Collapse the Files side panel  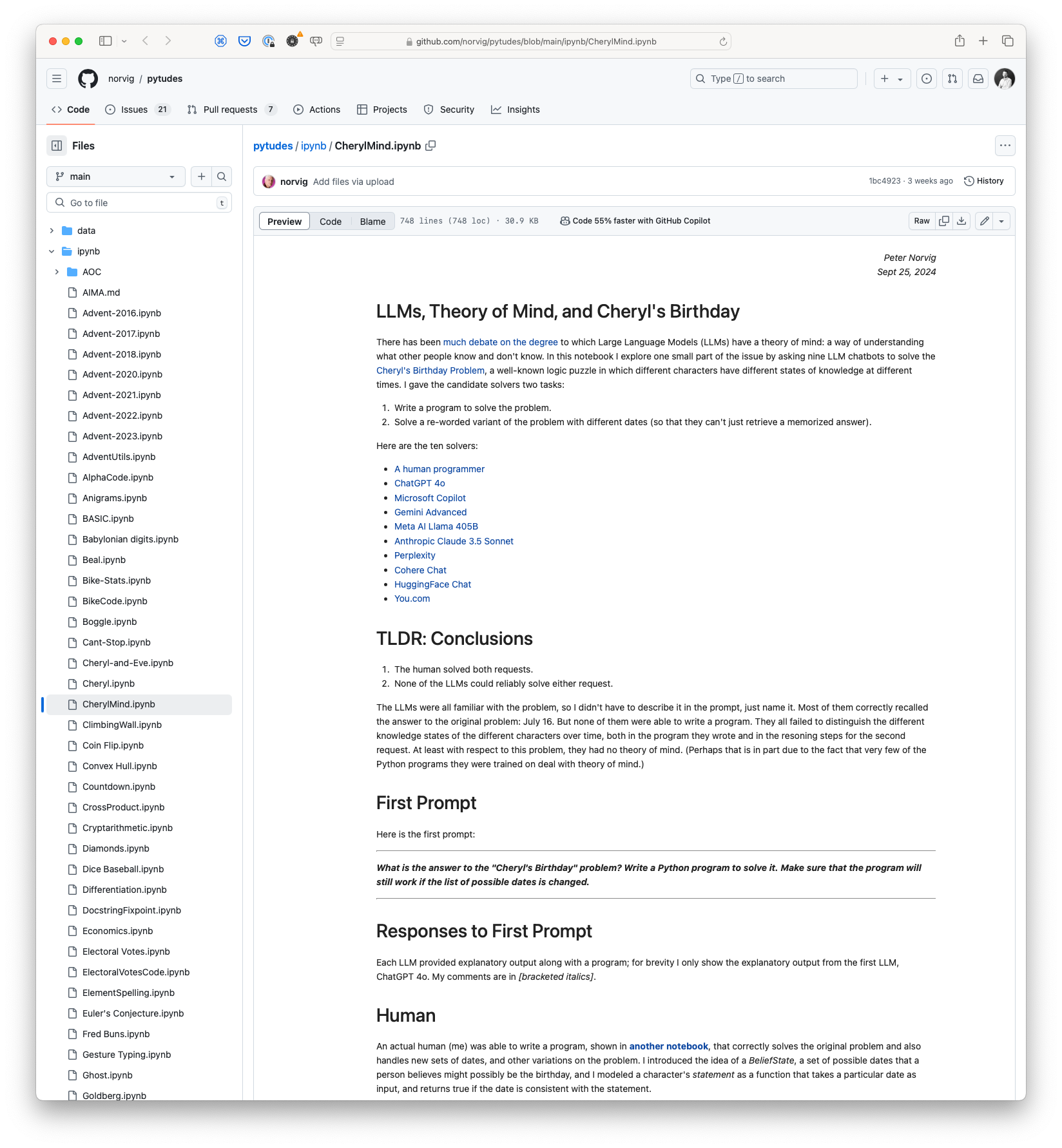point(57,146)
